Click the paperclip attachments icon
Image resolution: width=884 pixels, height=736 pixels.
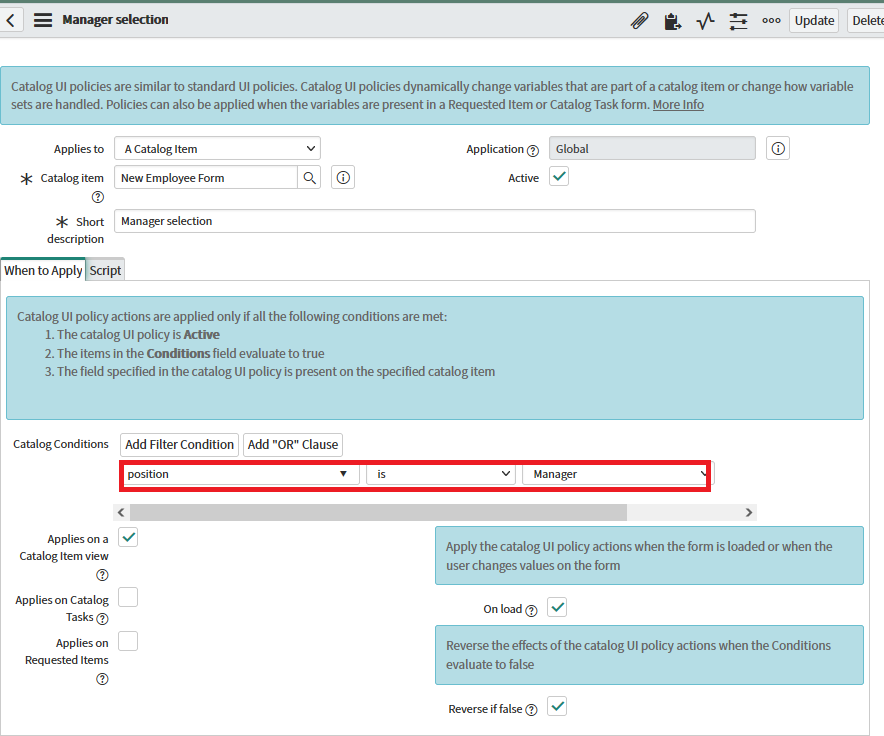tap(639, 21)
